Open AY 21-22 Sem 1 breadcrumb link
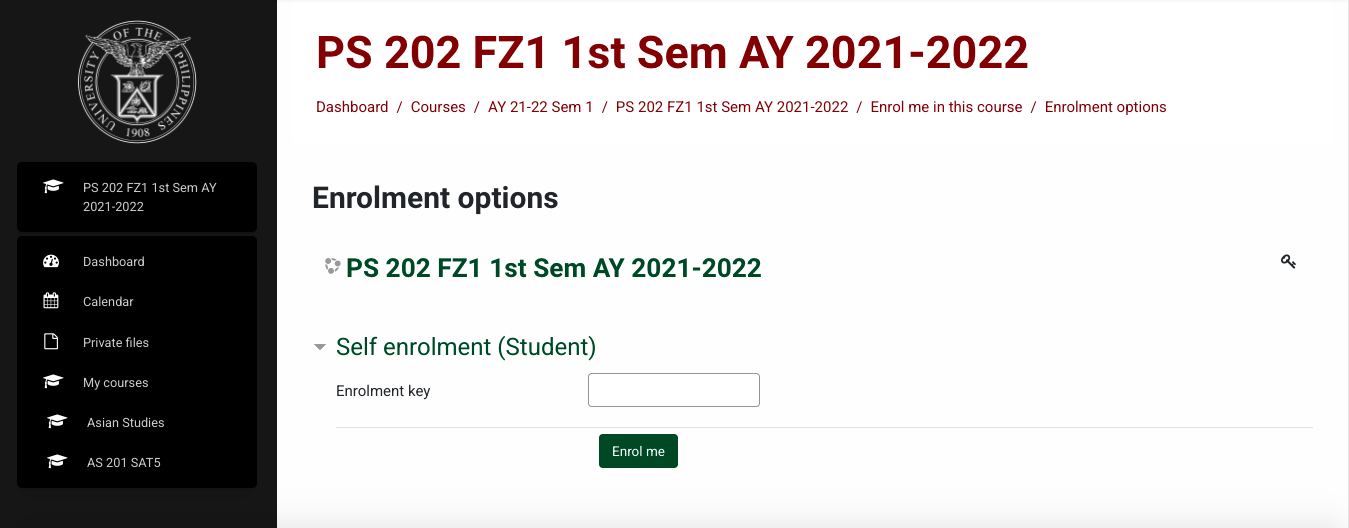 540,107
